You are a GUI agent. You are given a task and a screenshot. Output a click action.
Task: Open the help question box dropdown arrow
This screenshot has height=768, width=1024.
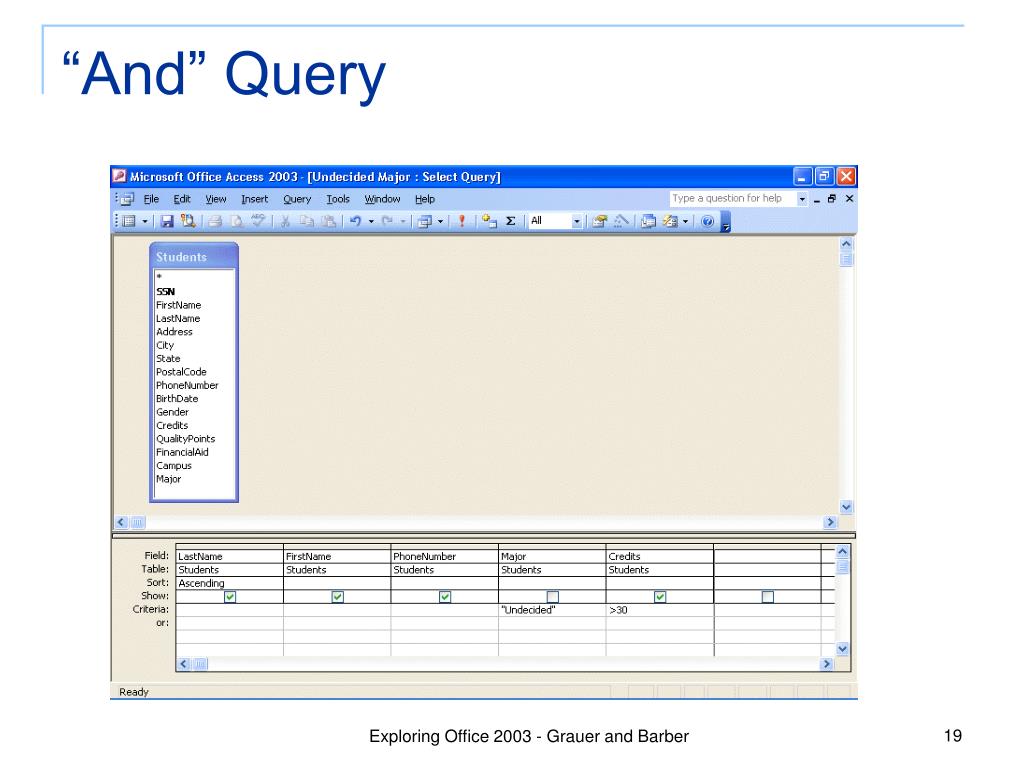[802, 199]
